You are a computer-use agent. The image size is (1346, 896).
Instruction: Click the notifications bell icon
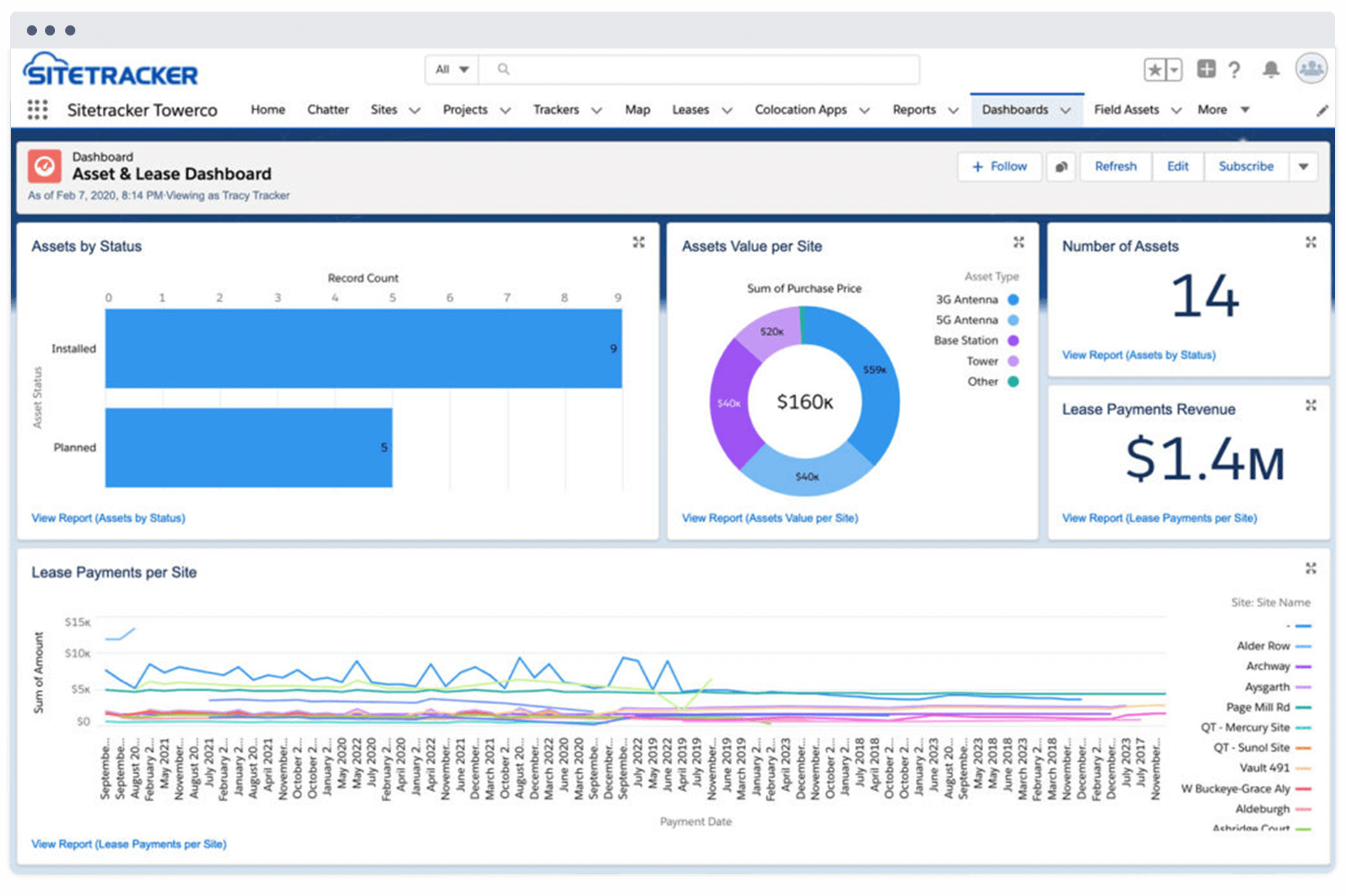tap(1271, 70)
